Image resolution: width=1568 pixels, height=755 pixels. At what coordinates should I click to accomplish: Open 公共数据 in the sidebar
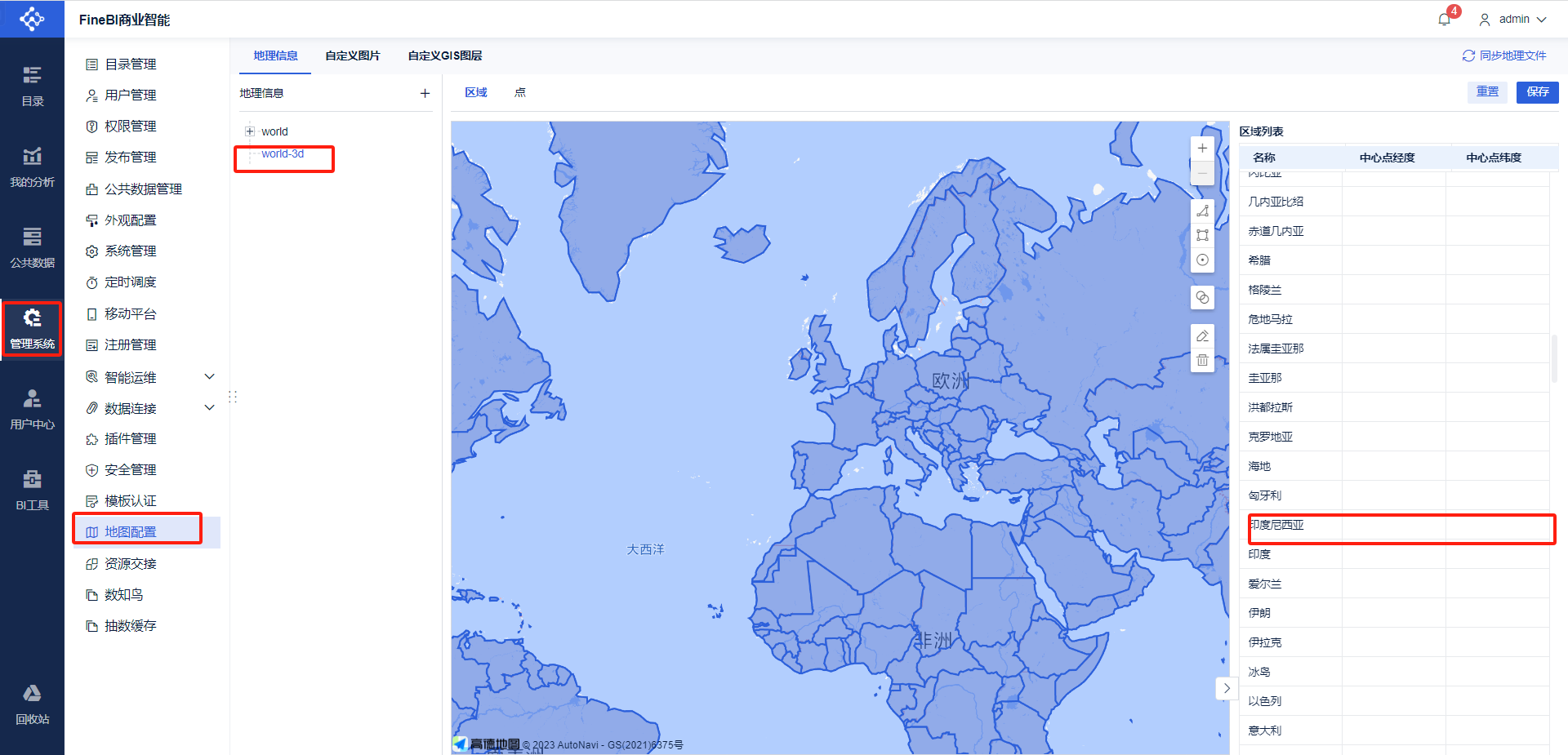pos(32,248)
